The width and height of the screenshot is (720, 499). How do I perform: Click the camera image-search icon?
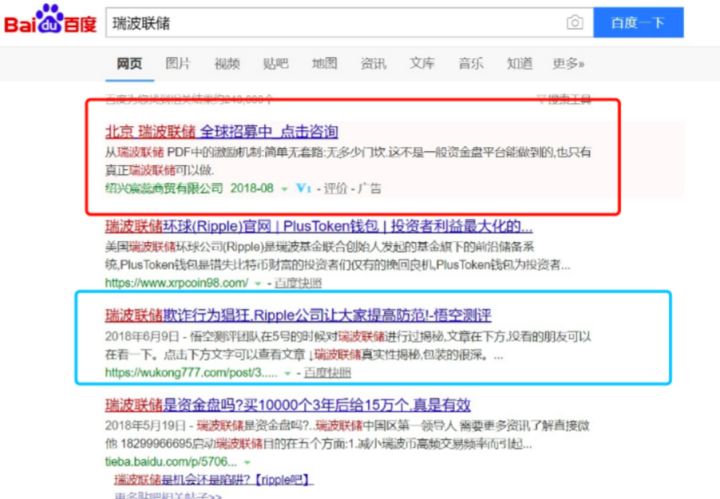point(575,22)
